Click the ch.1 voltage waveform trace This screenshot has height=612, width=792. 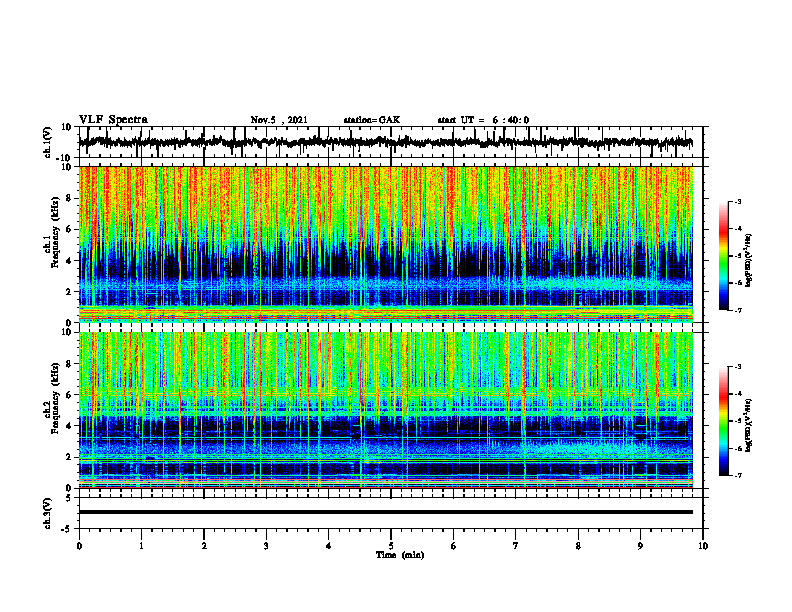point(385,142)
